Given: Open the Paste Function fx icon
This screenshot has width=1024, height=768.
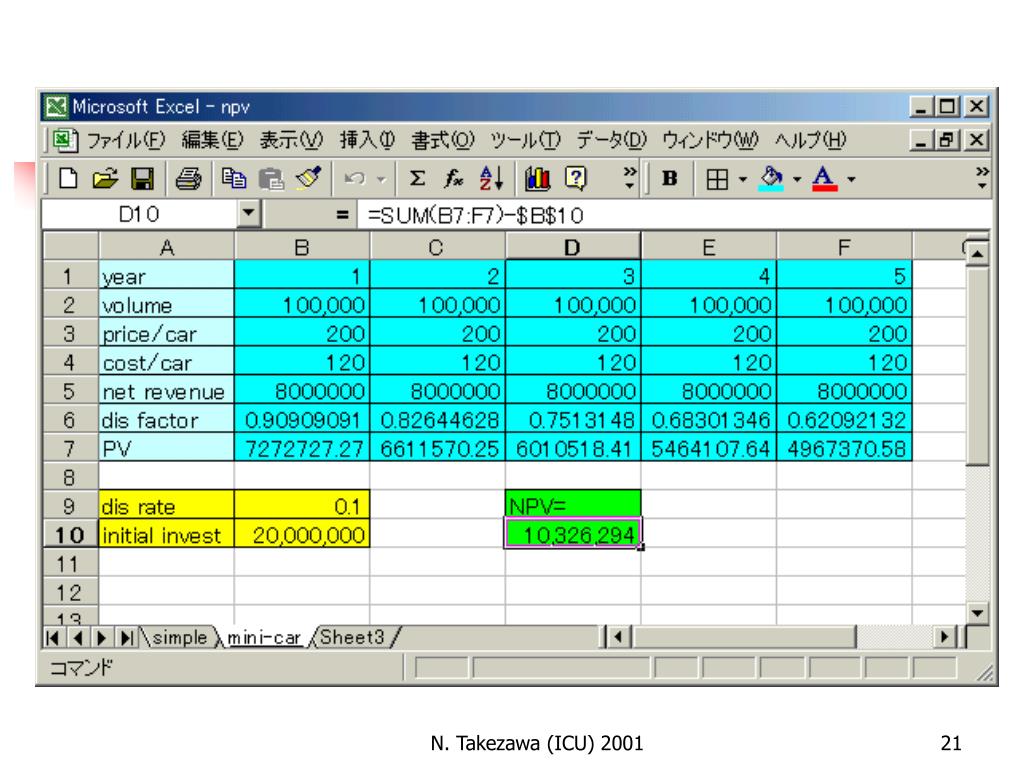Looking at the screenshot, I should (x=453, y=178).
